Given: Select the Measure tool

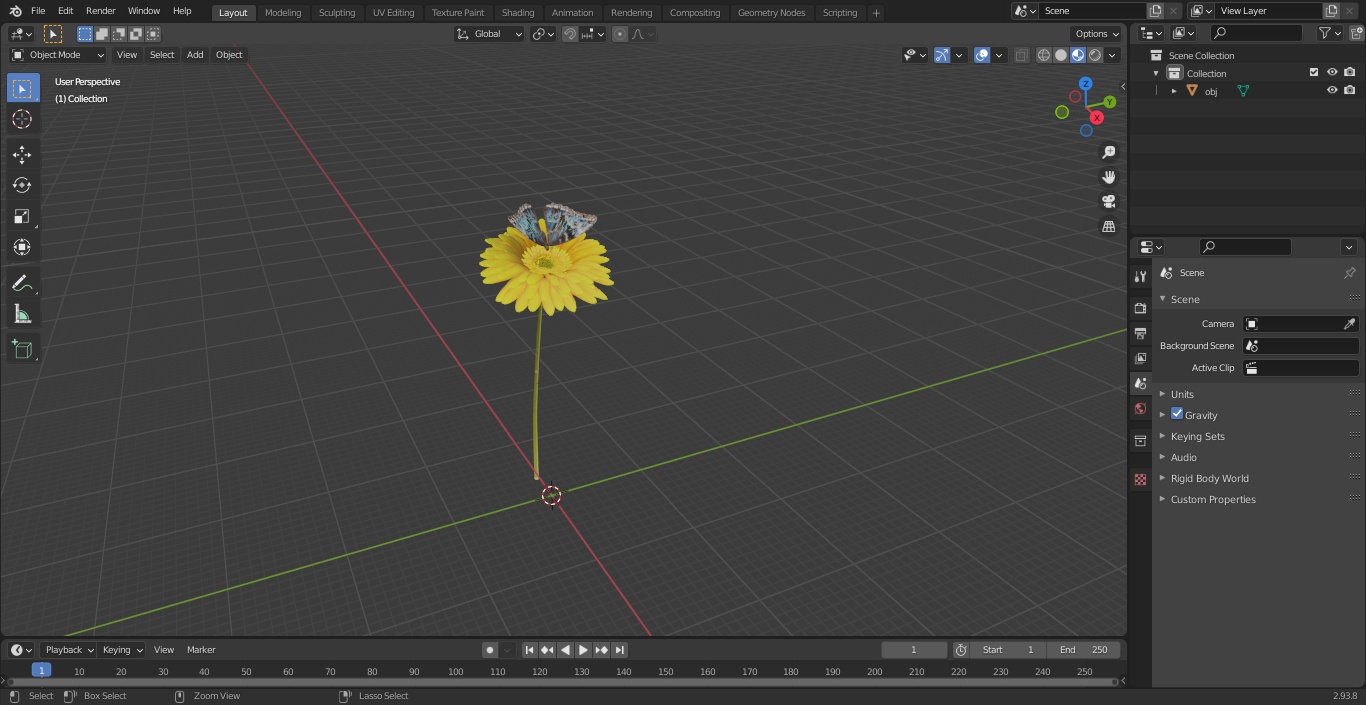Looking at the screenshot, I should click(x=22, y=315).
